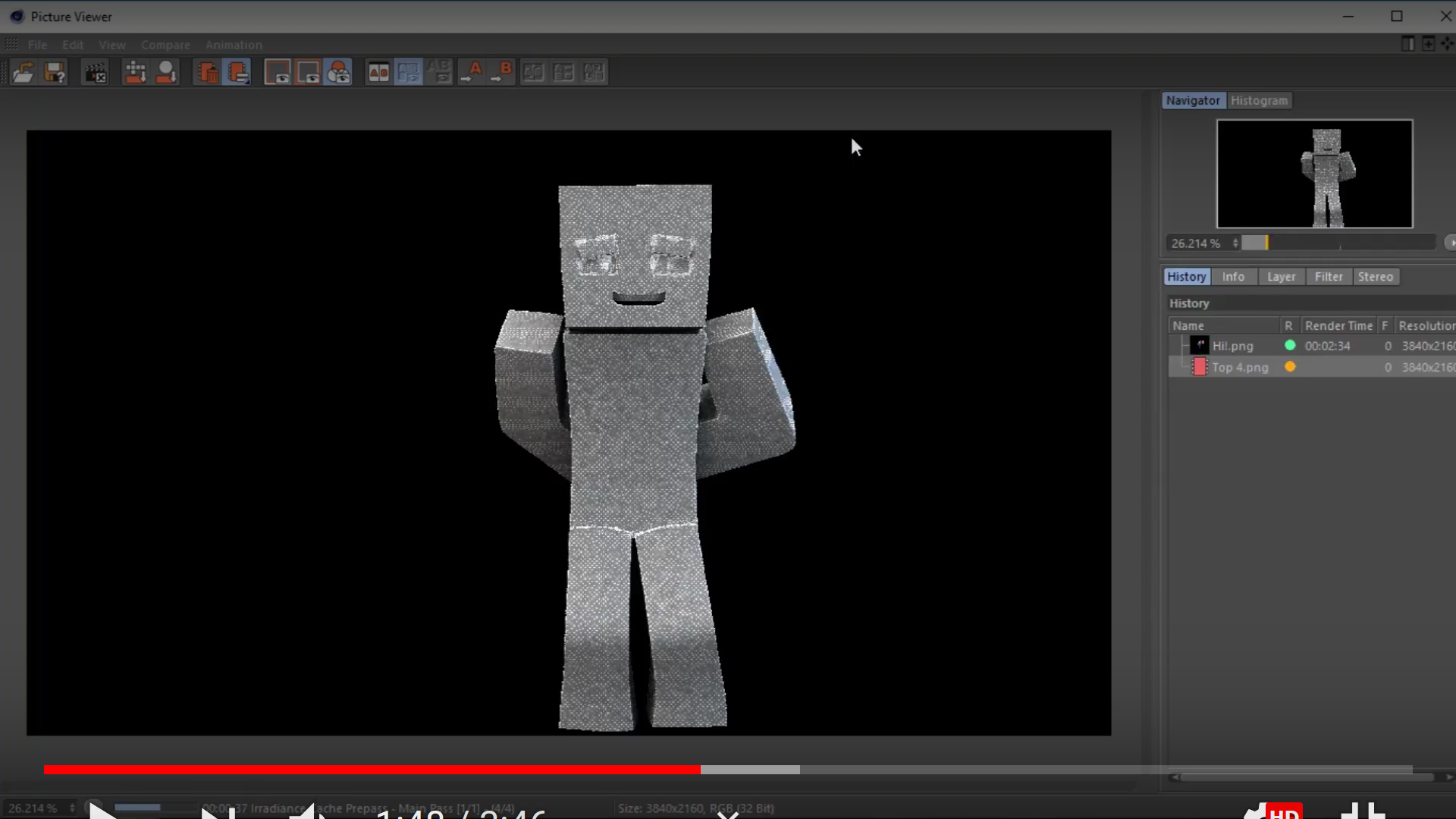The height and width of the screenshot is (819, 1456).
Task: Select the Top 4.png history entry
Action: coord(1312,367)
